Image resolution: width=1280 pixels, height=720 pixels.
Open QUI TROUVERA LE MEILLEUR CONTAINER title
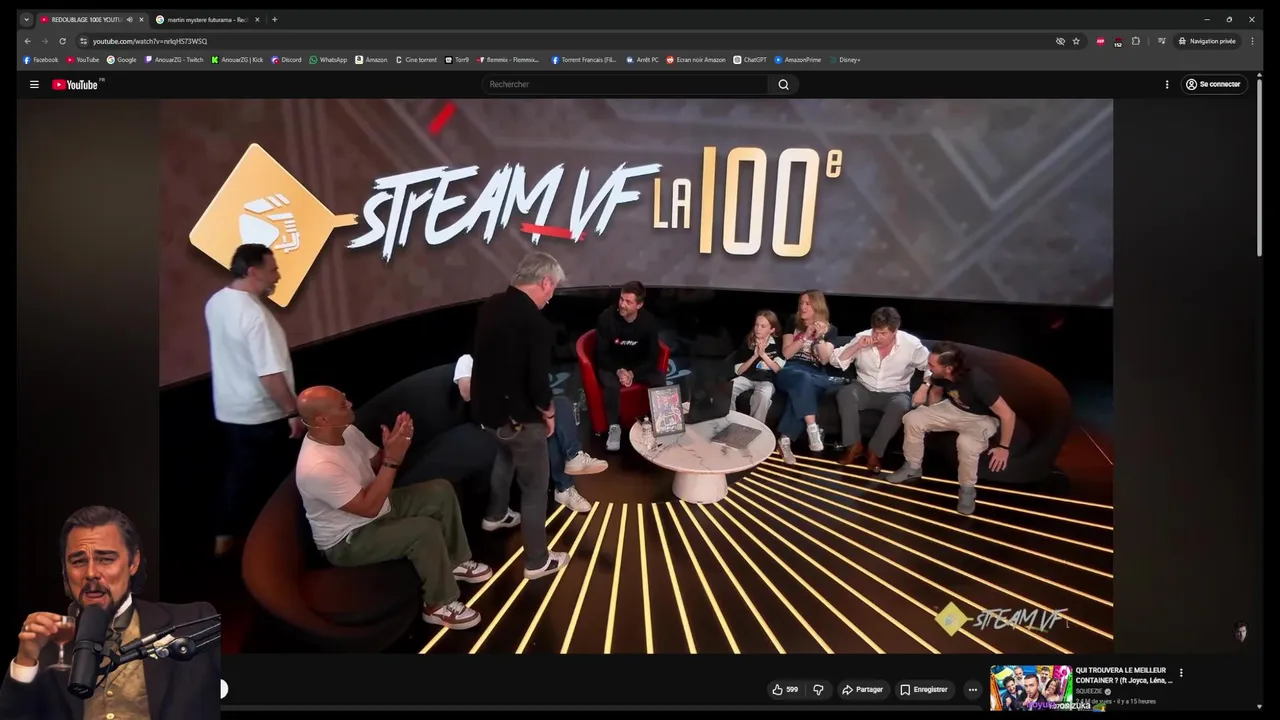(x=1124, y=675)
